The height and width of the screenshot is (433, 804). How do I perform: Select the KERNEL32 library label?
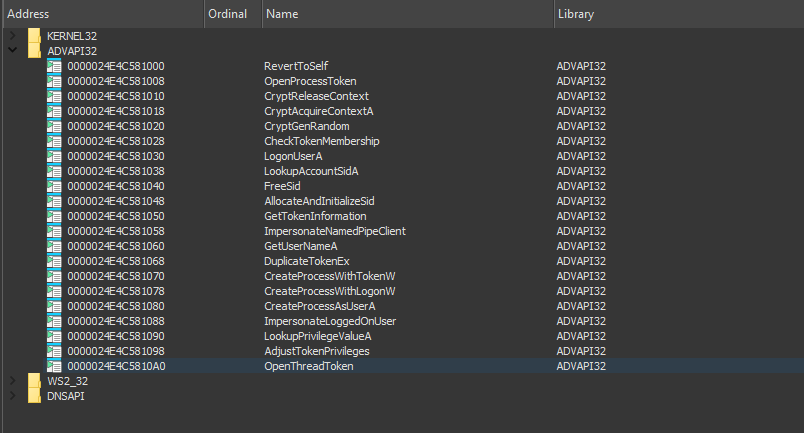tap(72, 36)
